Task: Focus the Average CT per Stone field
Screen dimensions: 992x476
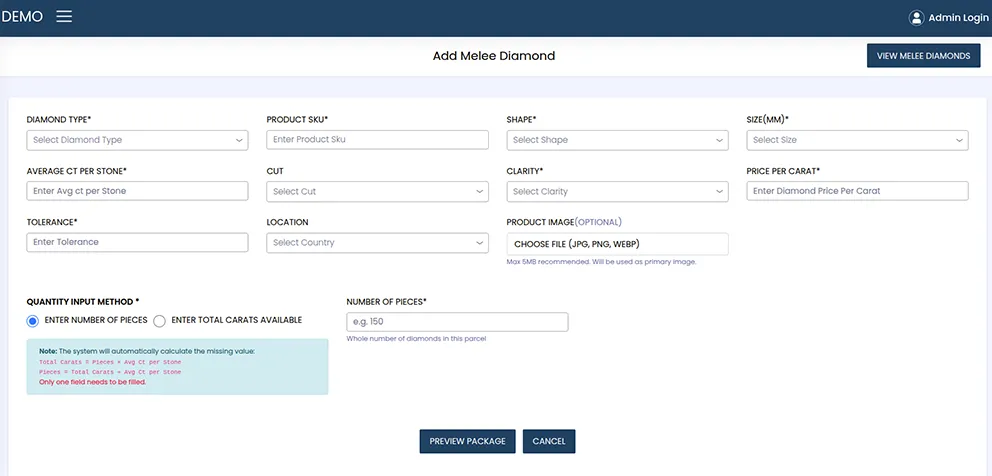Action: click(x=137, y=191)
